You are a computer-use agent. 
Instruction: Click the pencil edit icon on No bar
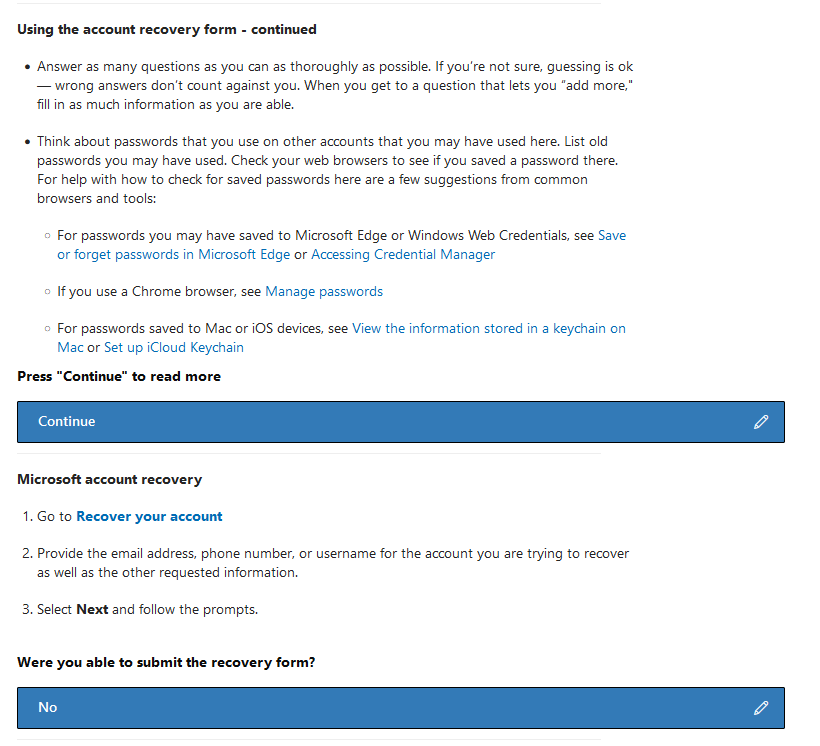point(761,708)
